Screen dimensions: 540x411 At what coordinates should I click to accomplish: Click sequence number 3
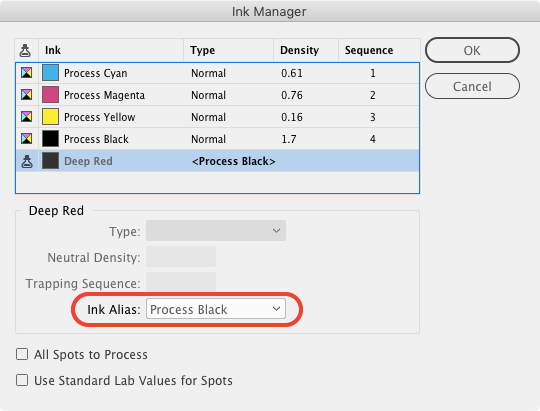373,117
